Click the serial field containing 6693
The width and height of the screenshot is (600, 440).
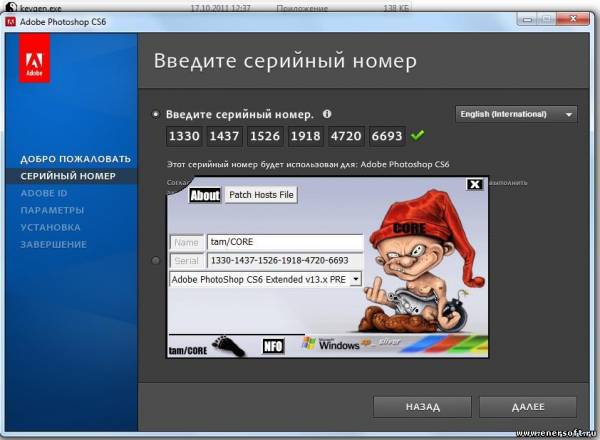click(x=386, y=136)
